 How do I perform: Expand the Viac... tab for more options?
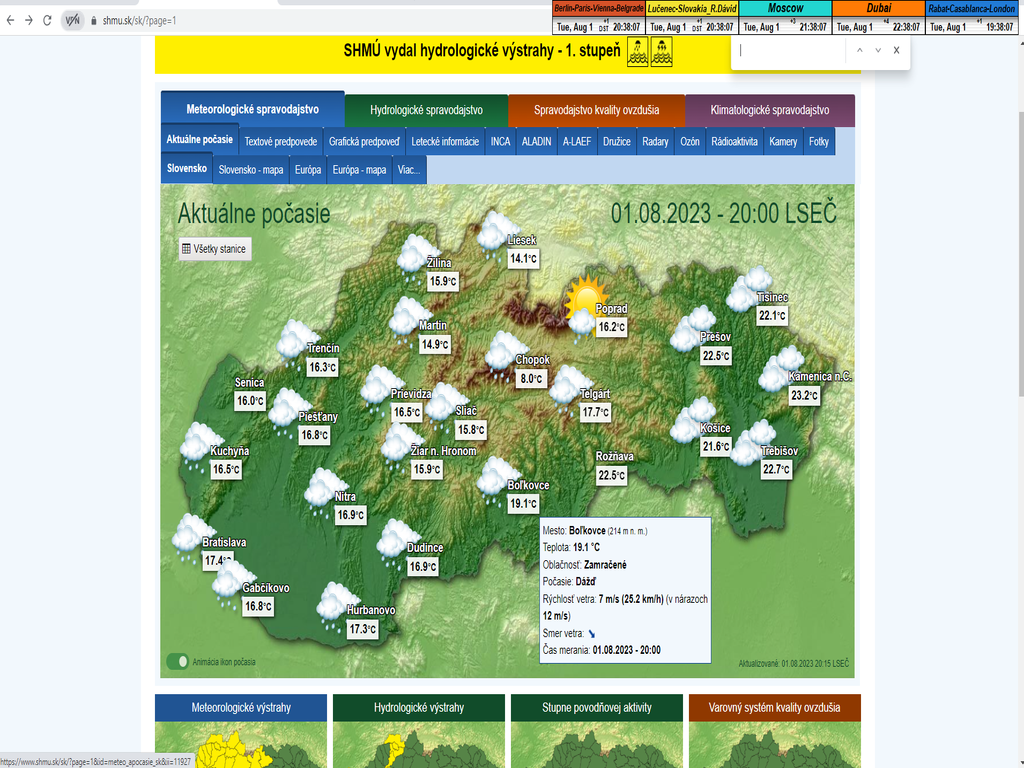click(x=409, y=169)
